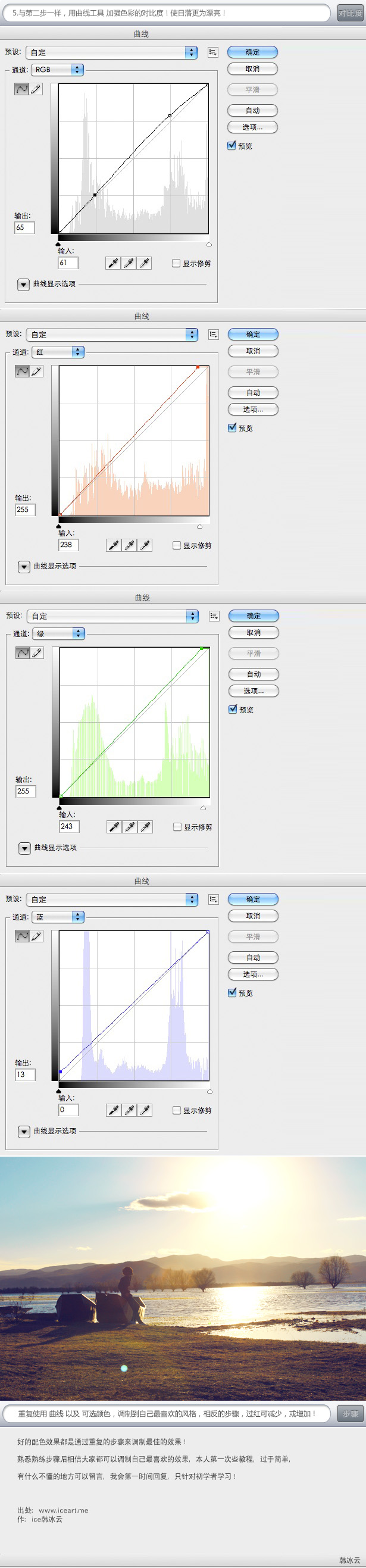Image resolution: width=366 pixels, height=1568 pixels.
Task: Expand 曲线显示选项 in RGB channel dialog
Action: tap(23, 285)
